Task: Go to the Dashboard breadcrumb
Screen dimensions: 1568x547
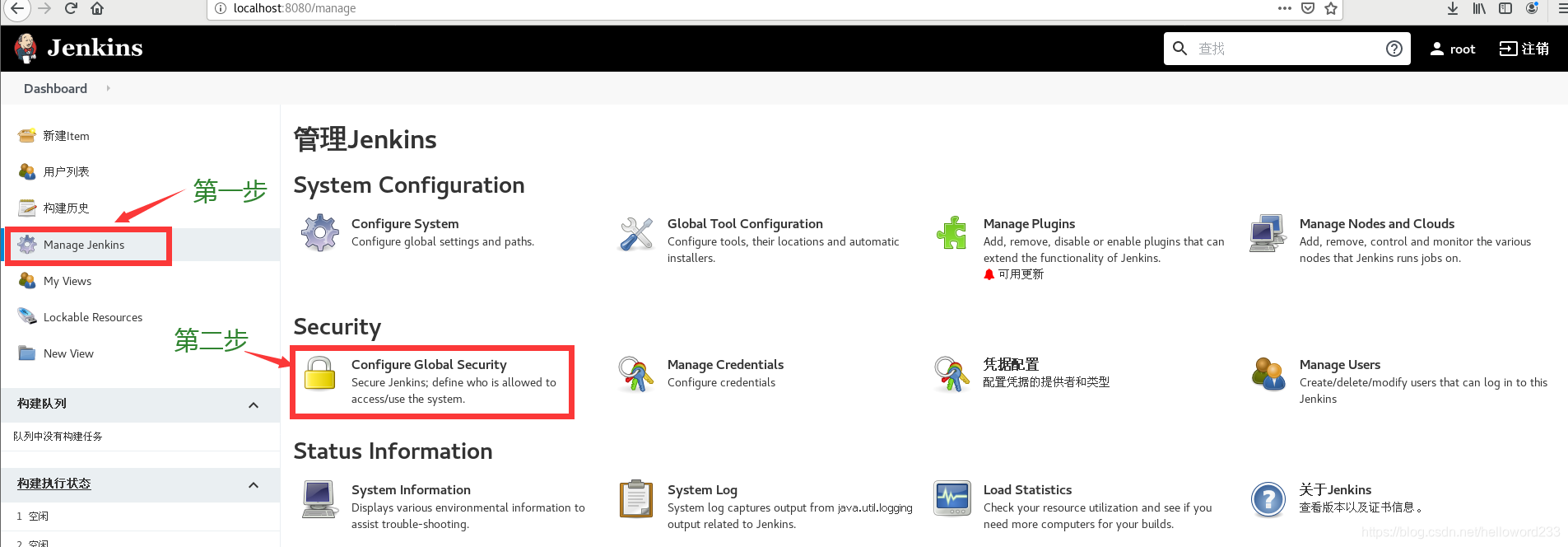Action: 55,88
